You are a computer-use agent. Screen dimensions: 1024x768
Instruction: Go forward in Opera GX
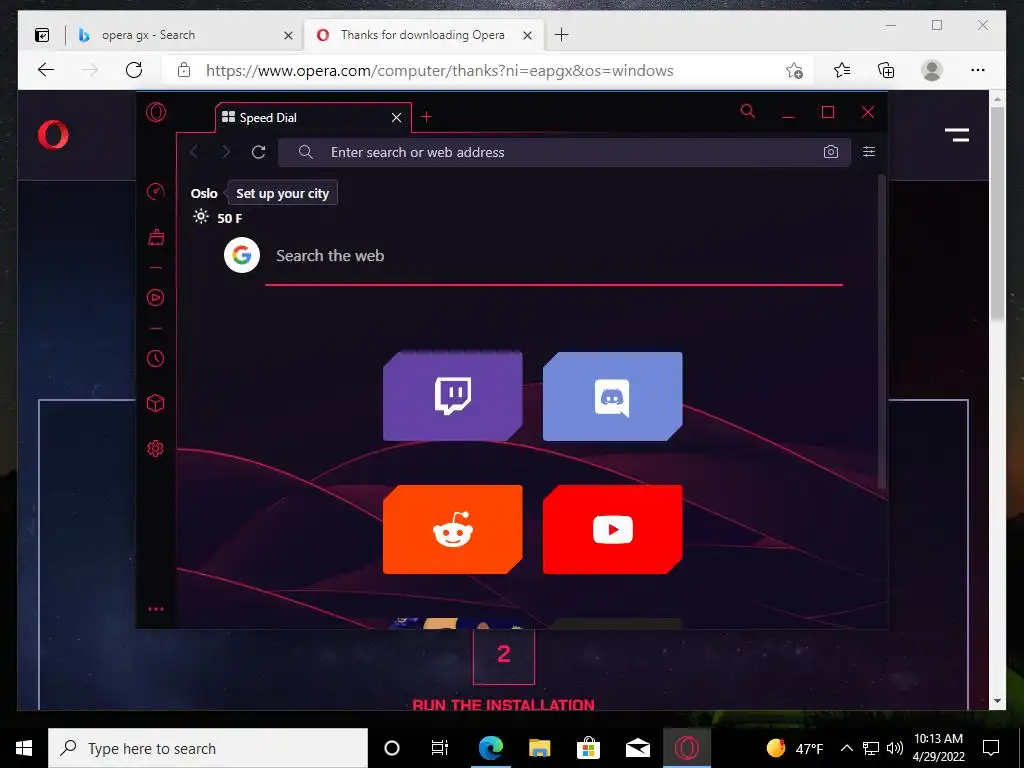point(226,152)
